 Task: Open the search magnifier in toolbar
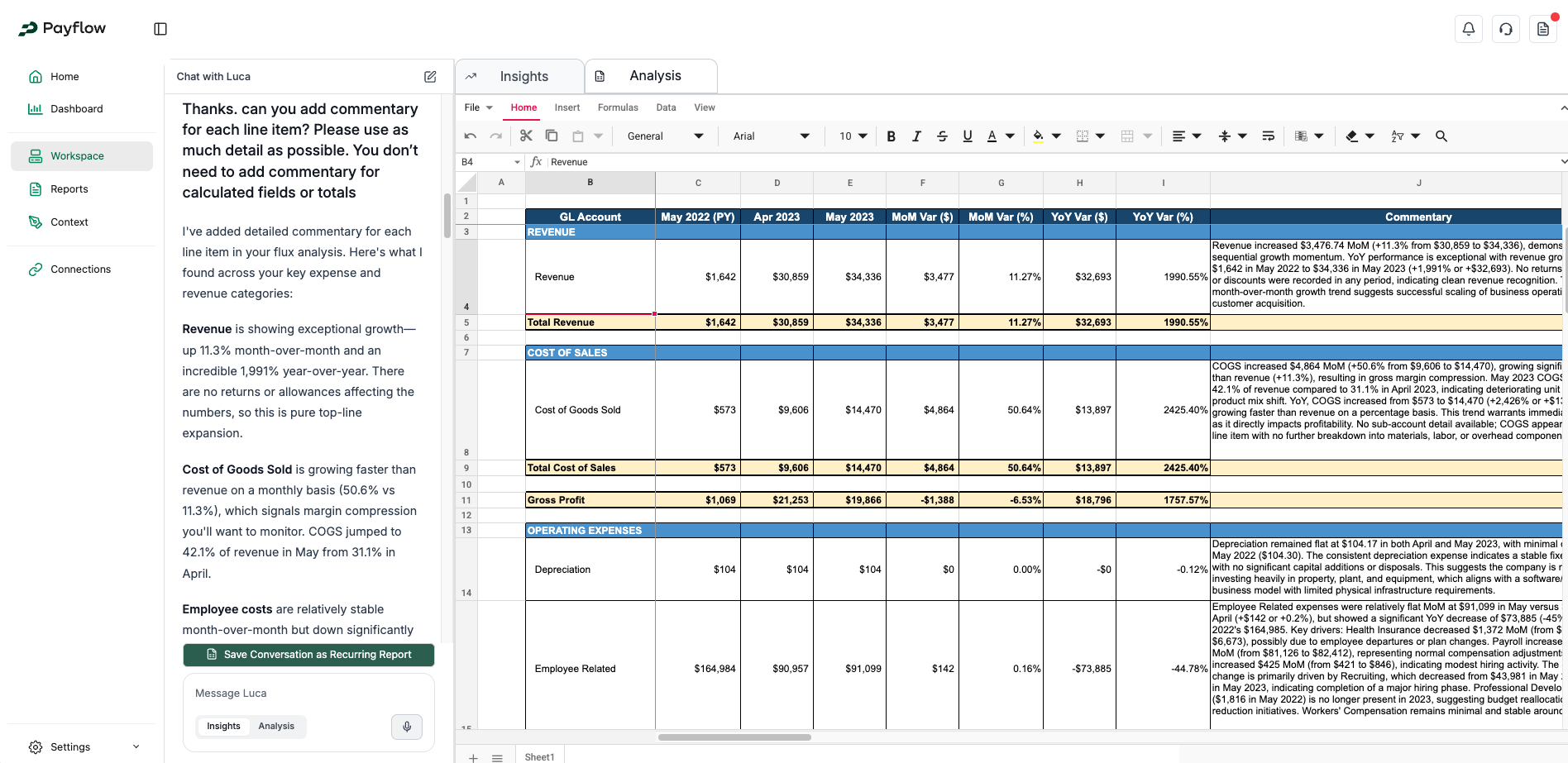pos(1441,136)
